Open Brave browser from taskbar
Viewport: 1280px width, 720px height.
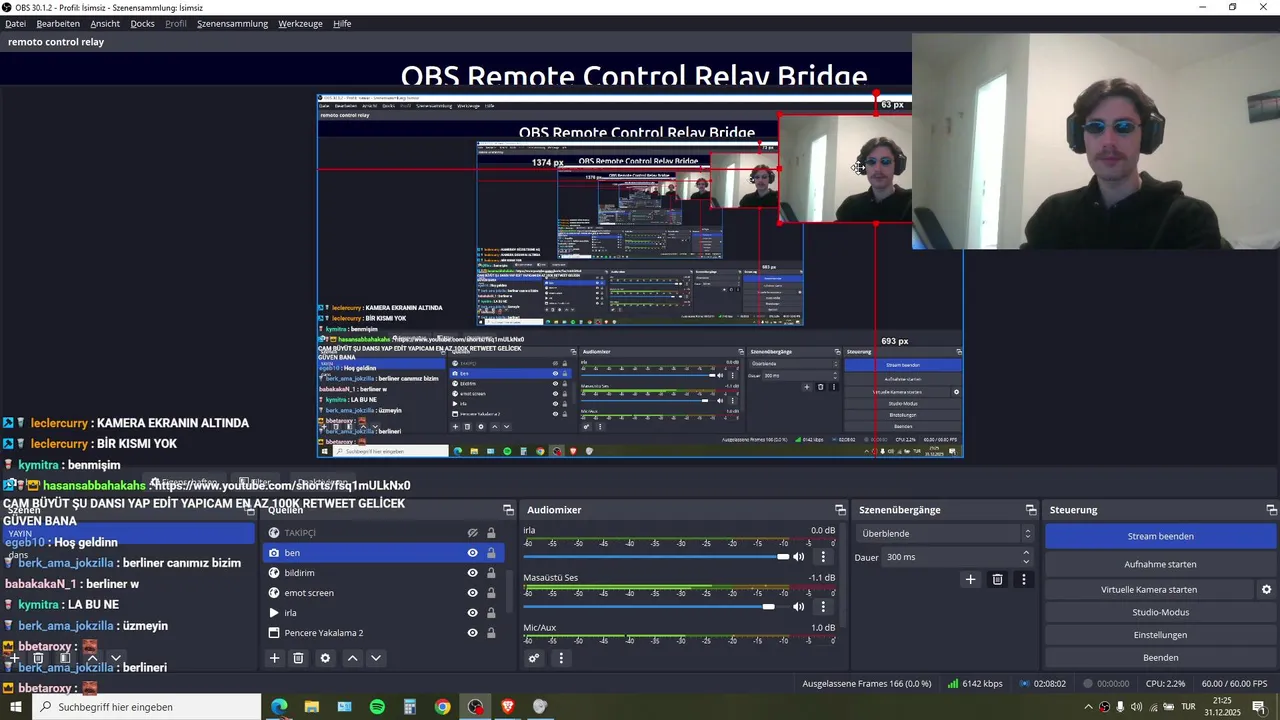(507, 707)
